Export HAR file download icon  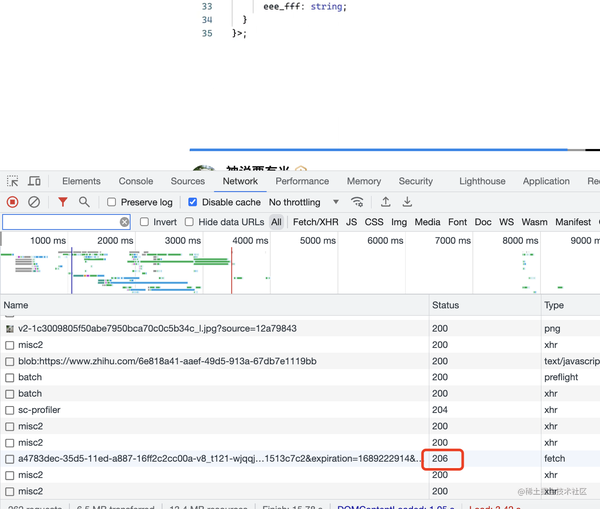(407, 202)
